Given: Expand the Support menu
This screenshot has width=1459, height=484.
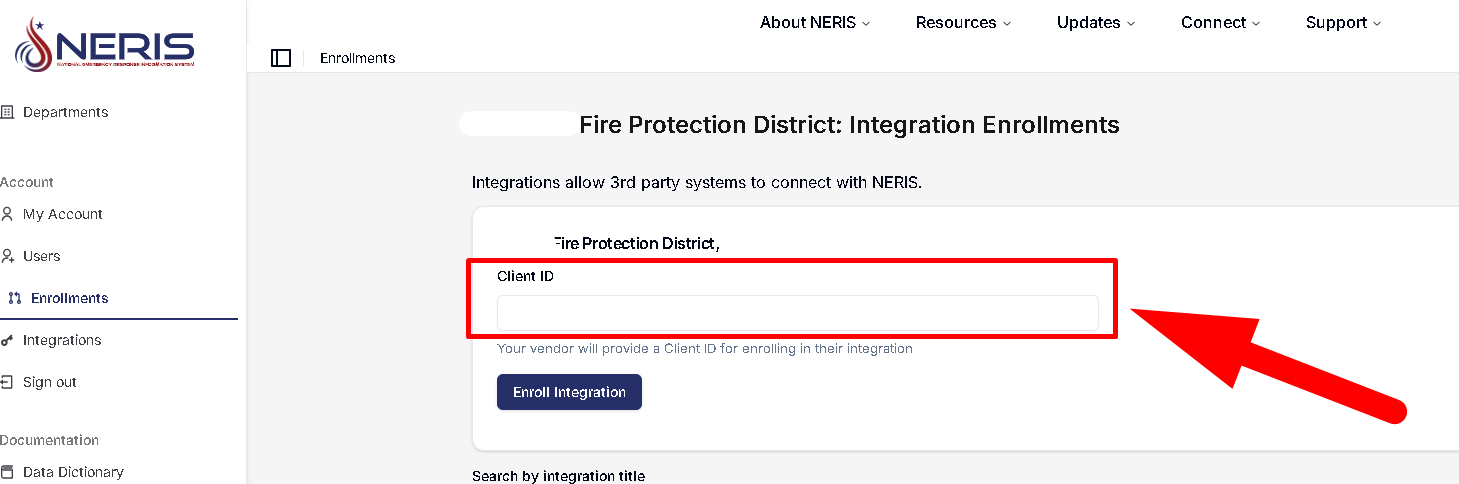Looking at the screenshot, I should click(x=1343, y=22).
